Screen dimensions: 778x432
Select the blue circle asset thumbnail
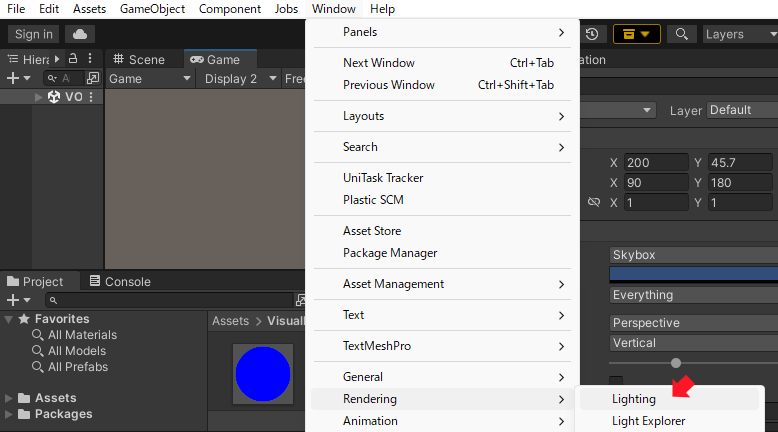pyautogui.click(x=263, y=374)
